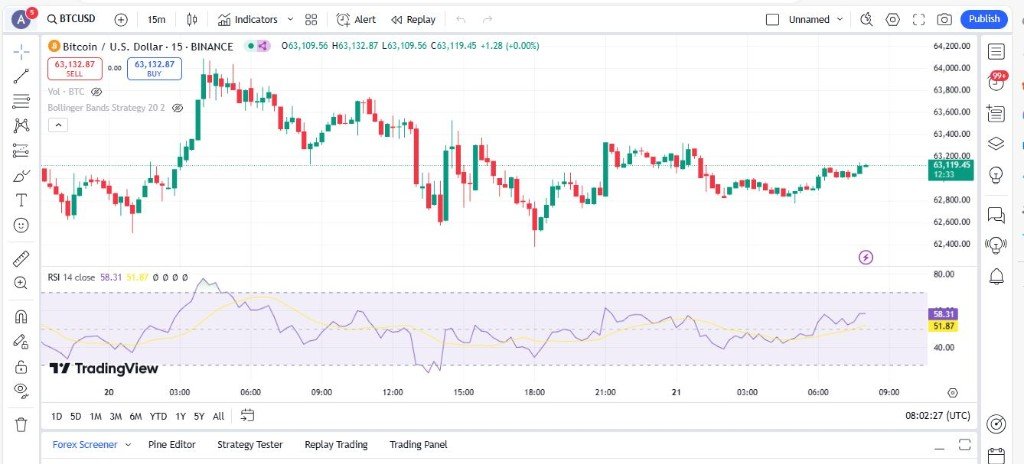Maximize the bottom panel
1024x464 pixels.
pos(965,445)
